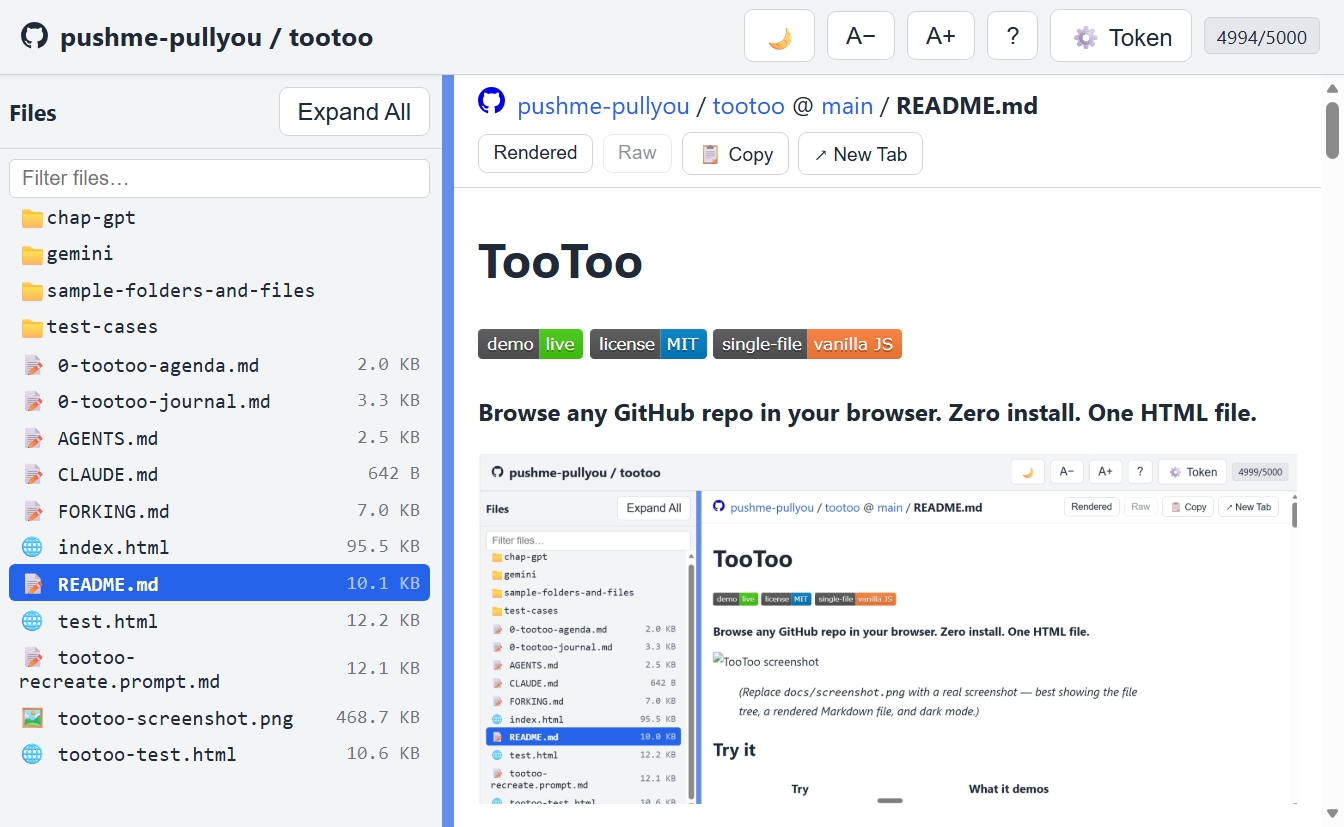Click the 468.7 KB size value
Screen dimensions: 1344x827
point(378,718)
